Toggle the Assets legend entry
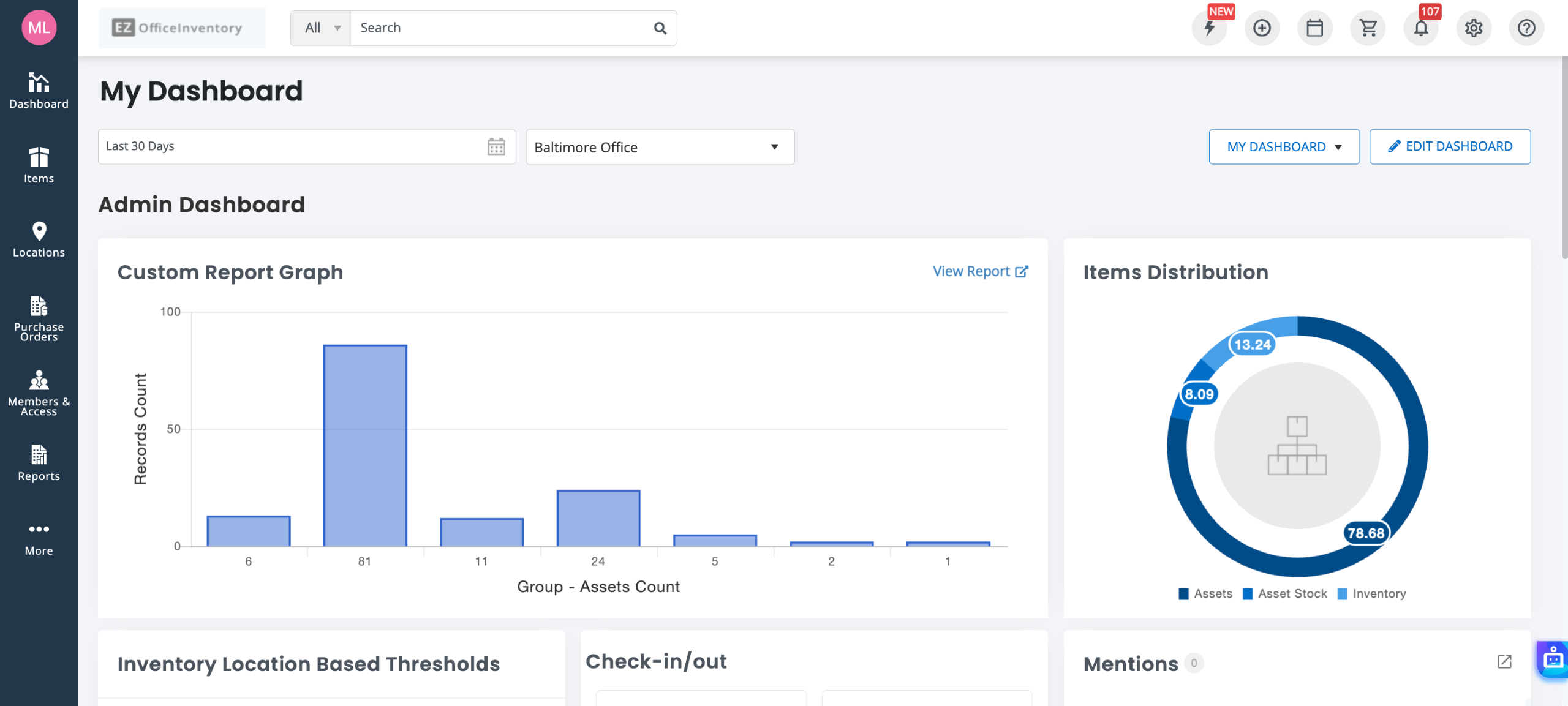Image resolution: width=1568 pixels, height=706 pixels. pyautogui.click(x=1205, y=593)
